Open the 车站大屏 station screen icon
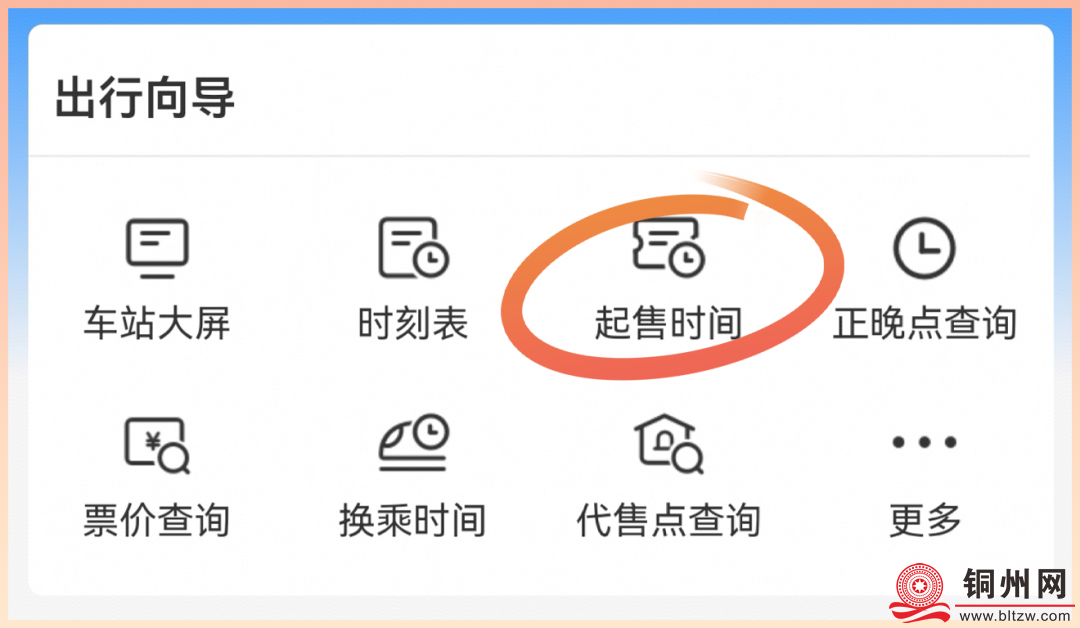Image resolution: width=1080 pixels, height=628 pixels. point(157,248)
